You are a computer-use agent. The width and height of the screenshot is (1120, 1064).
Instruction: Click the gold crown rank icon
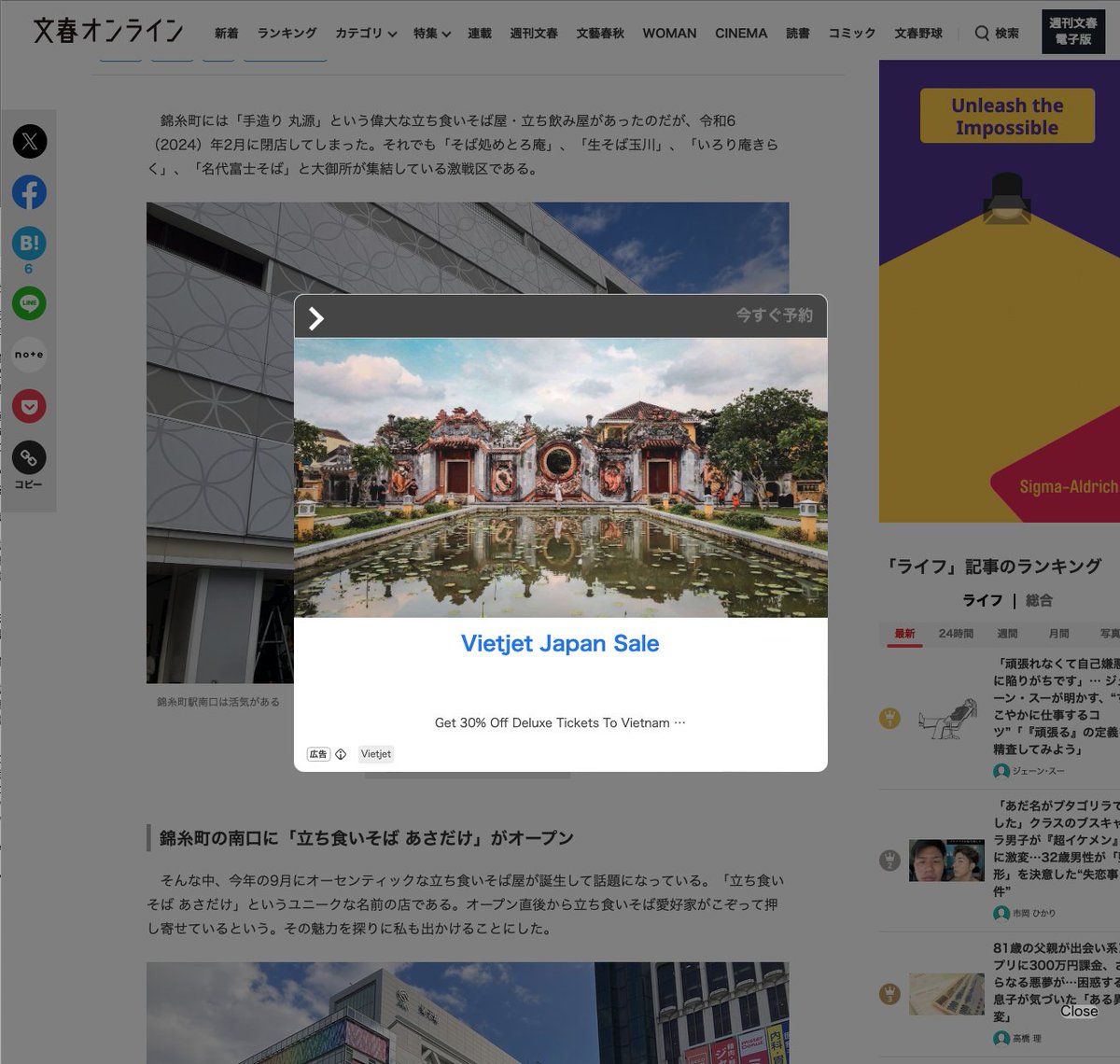(x=889, y=719)
